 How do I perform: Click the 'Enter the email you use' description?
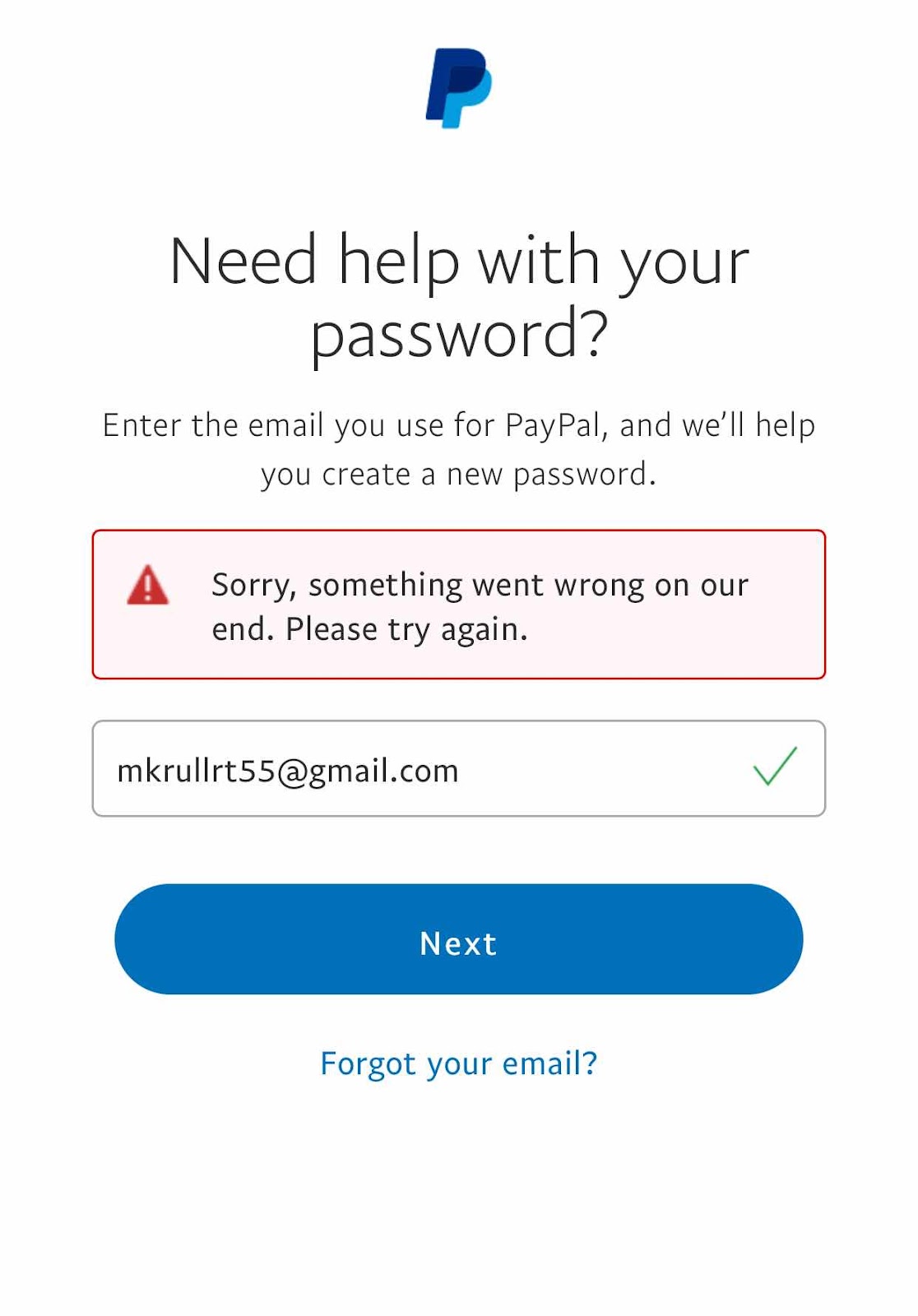459,450
